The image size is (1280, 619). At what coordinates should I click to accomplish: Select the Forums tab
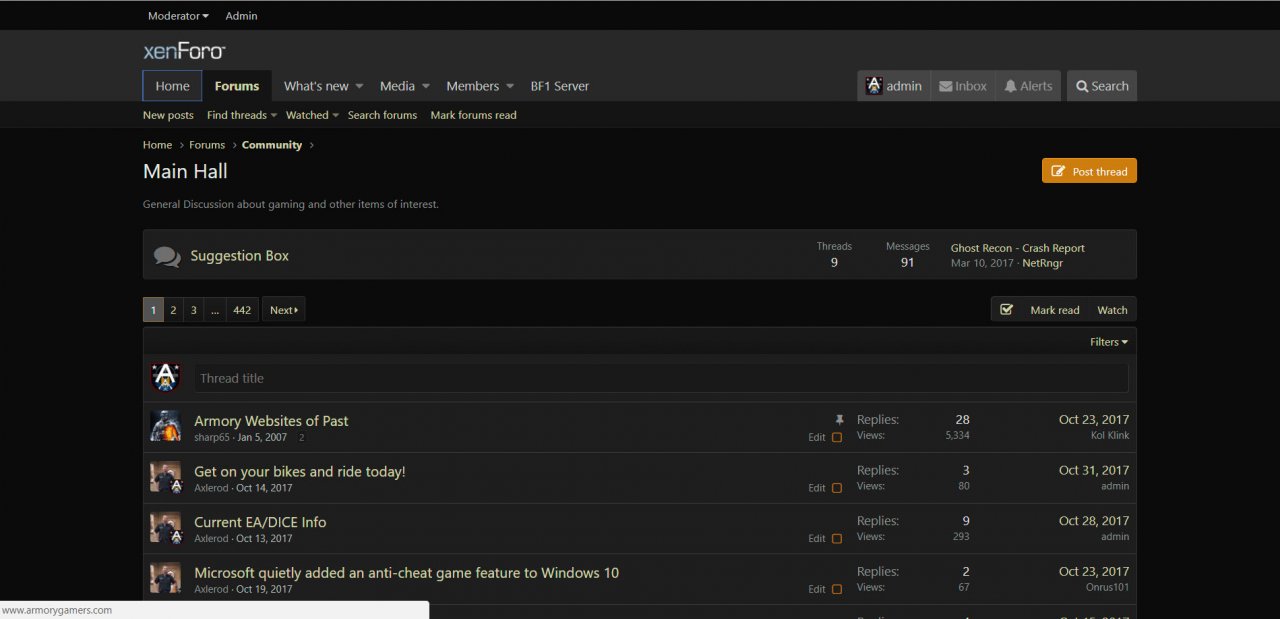(237, 86)
